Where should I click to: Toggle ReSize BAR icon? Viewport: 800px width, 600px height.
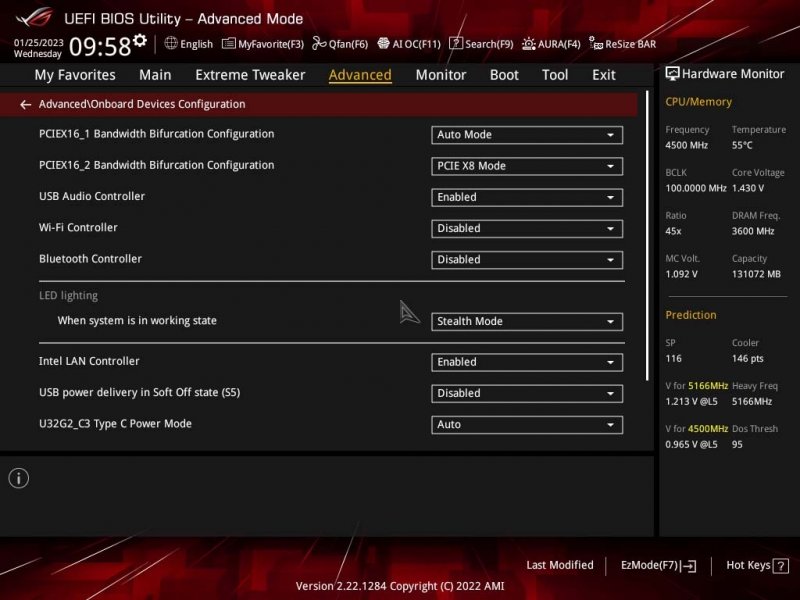[x=596, y=43]
